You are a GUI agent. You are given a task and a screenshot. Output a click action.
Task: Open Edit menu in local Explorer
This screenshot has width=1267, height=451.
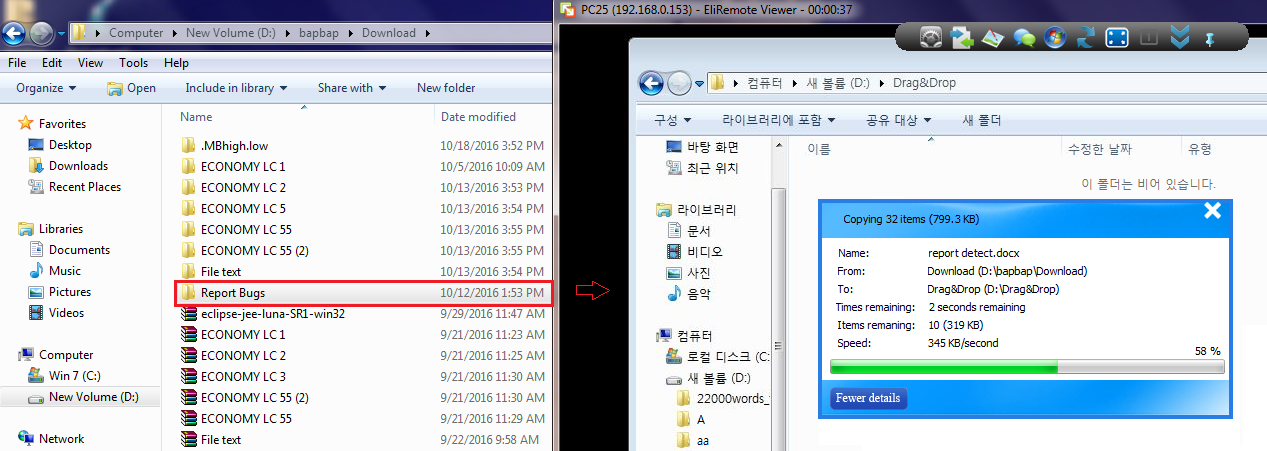[x=52, y=63]
